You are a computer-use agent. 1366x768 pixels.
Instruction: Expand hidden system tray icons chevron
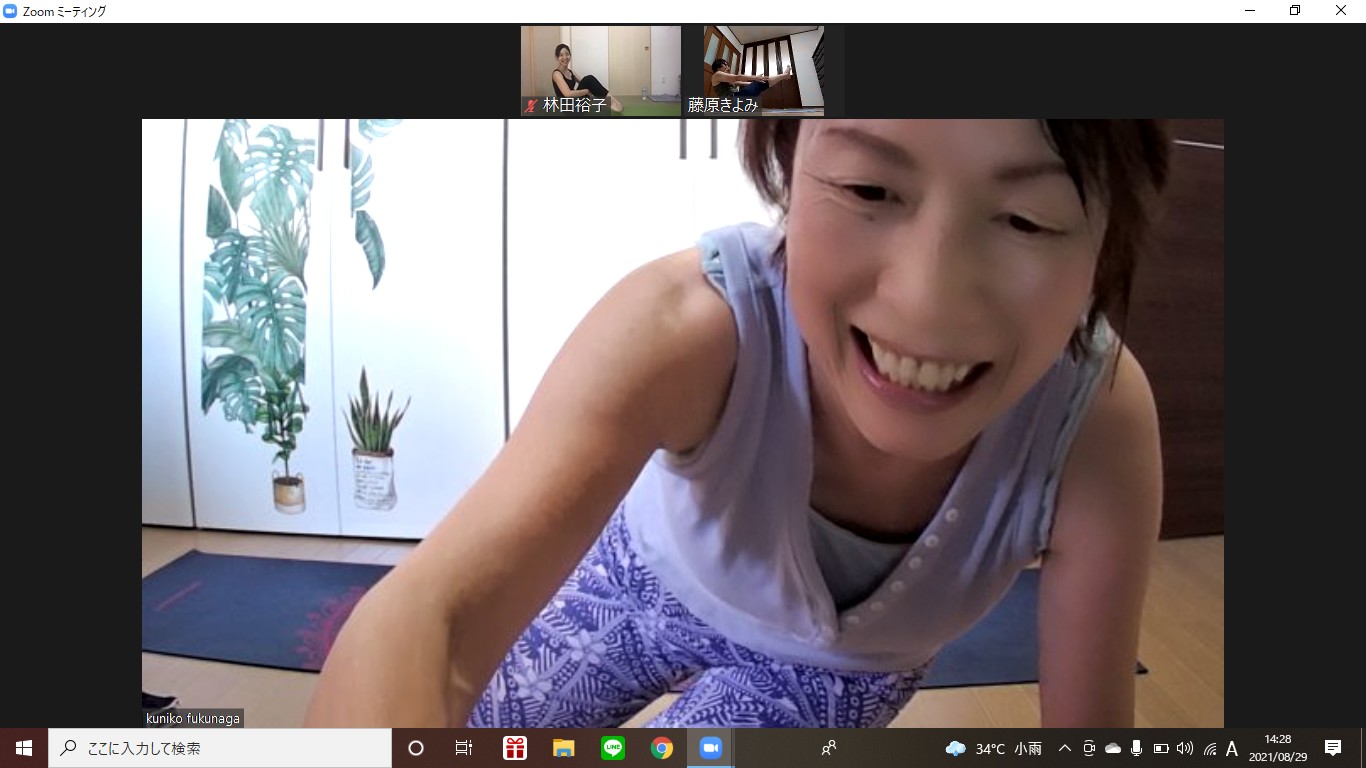click(1064, 748)
